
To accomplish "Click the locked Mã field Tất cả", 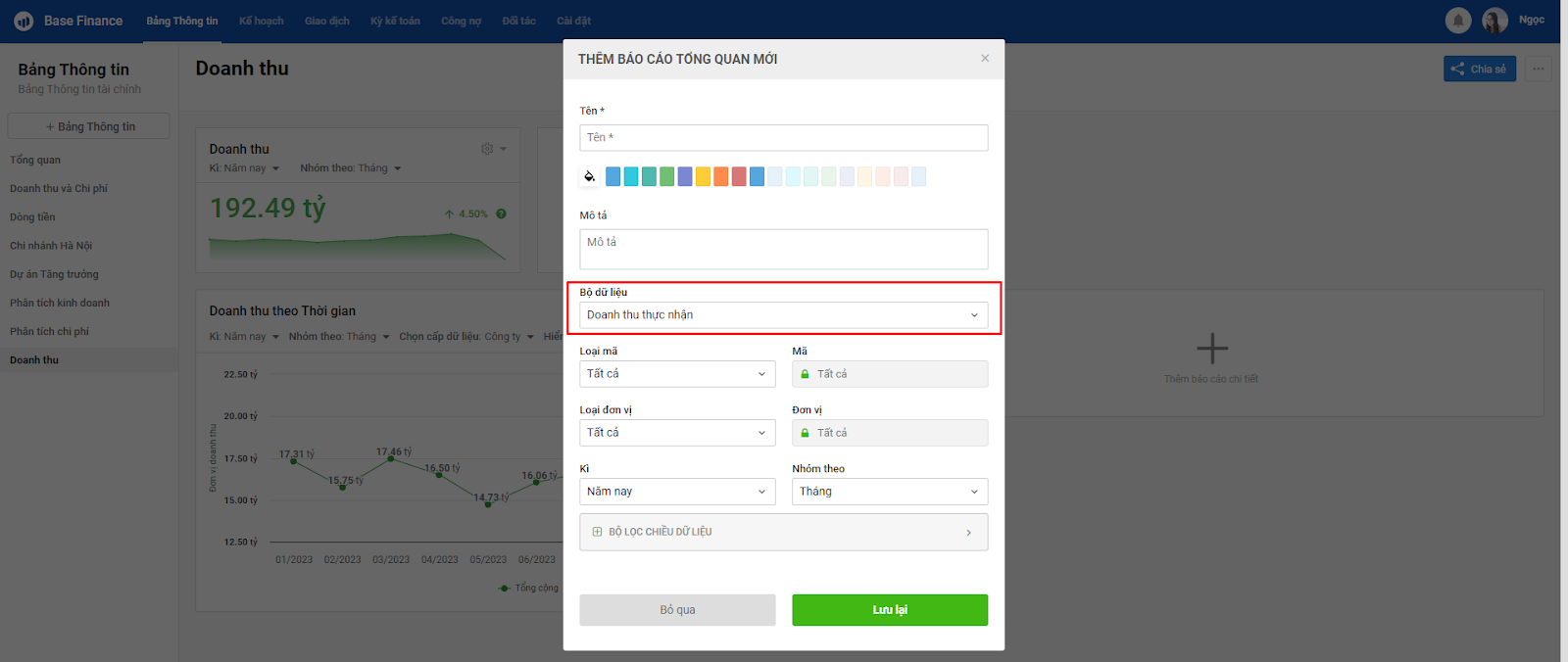I will pyautogui.click(x=890, y=374).
